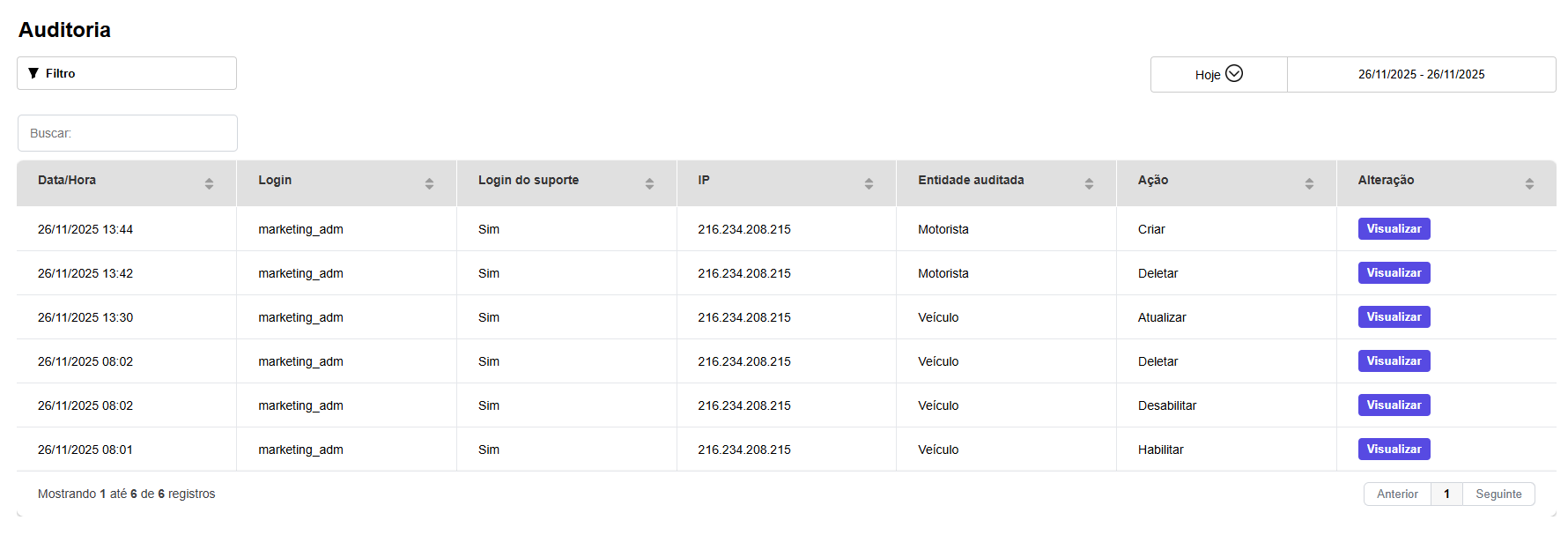Sort table by Ação column arrows

pyautogui.click(x=1309, y=183)
